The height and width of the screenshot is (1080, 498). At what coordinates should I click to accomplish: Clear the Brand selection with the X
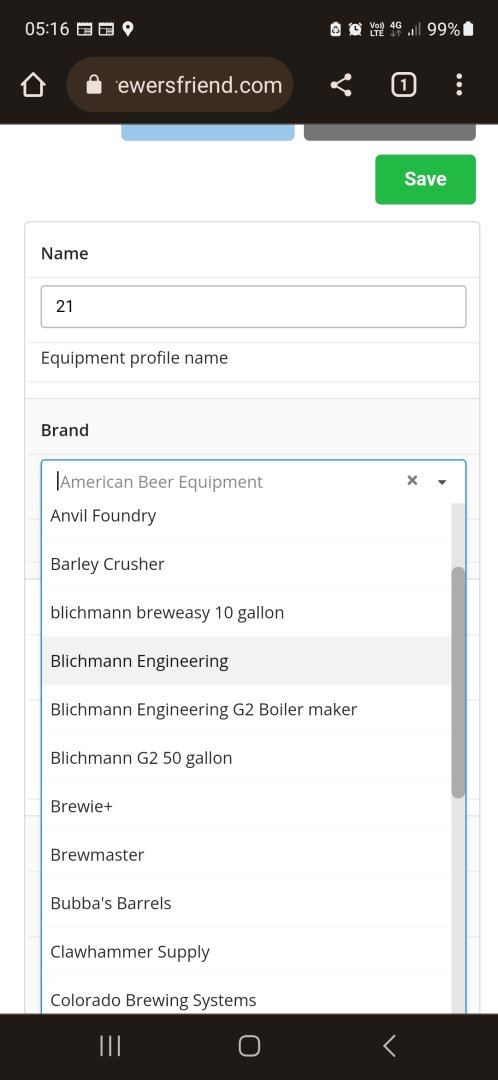(x=412, y=481)
